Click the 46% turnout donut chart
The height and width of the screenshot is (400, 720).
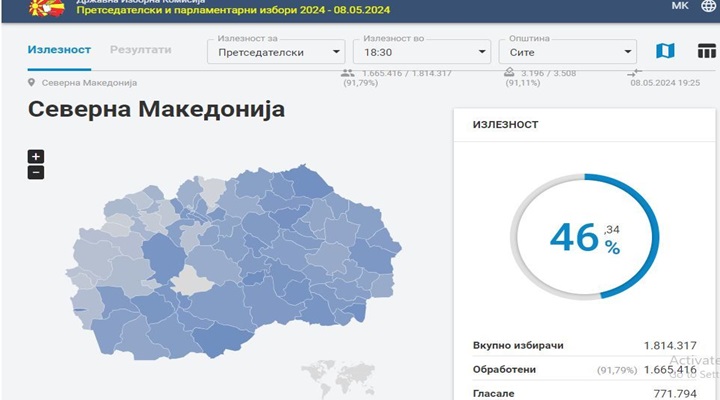click(x=585, y=237)
